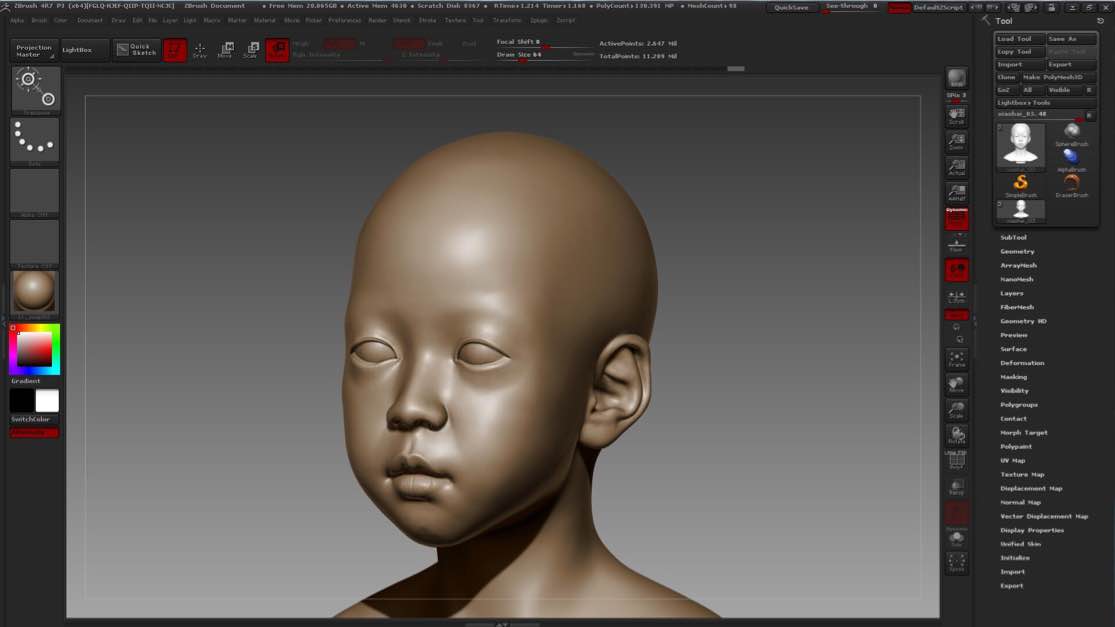Pick a color in the color picker square
Screen dimensions: 1115x627
click(x=34, y=349)
